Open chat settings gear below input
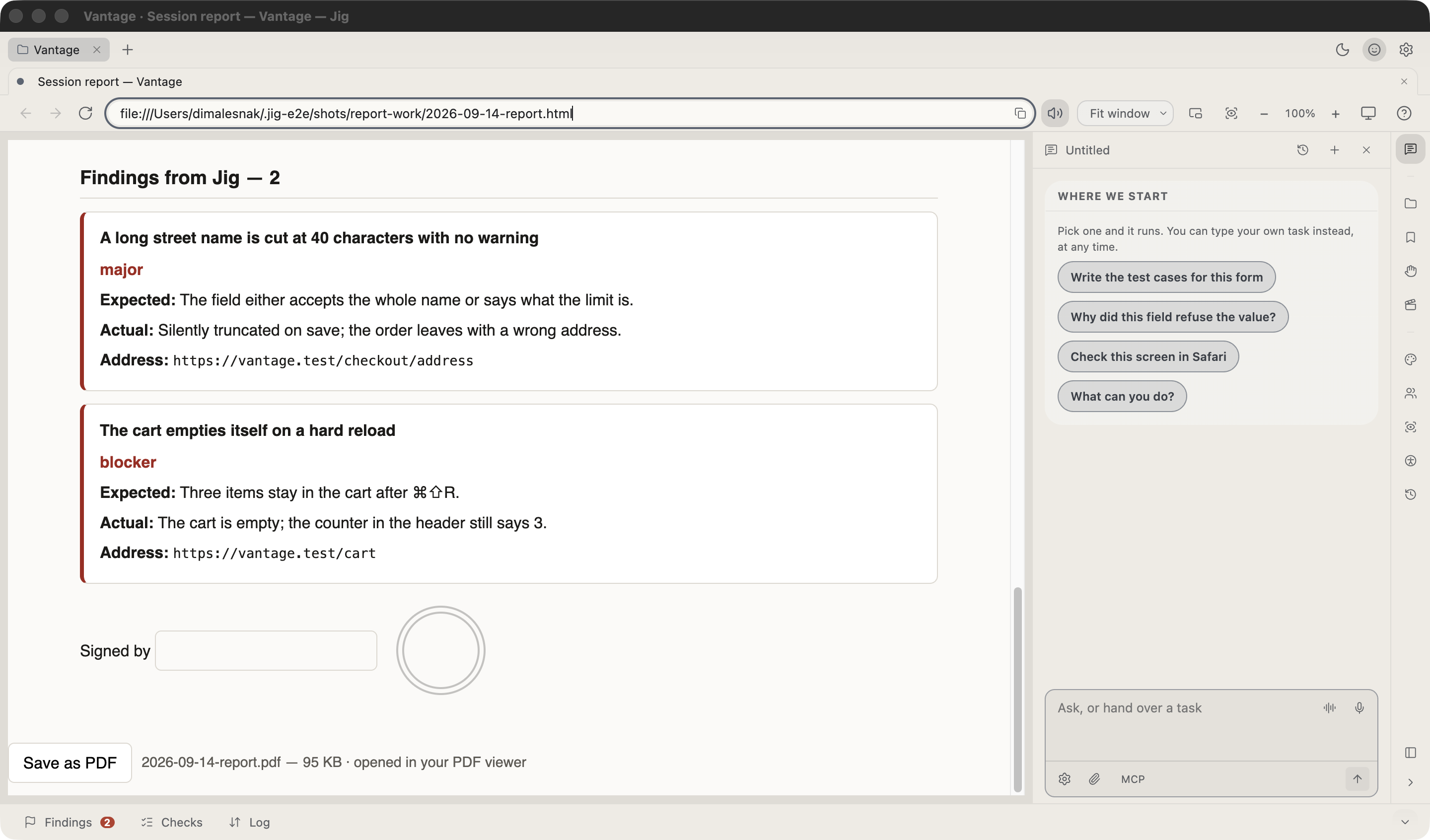The height and width of the screenshot is (840, 1430). (1064, 779)
